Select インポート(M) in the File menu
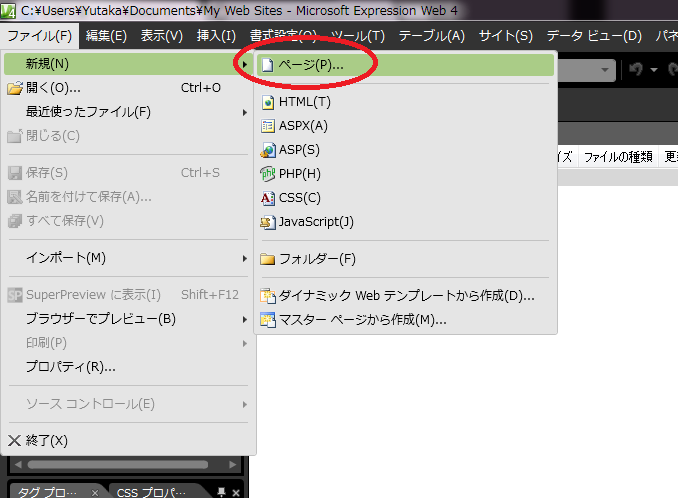Image resolution: width=678 pixels, height=498 pixels. click(128, 259)
